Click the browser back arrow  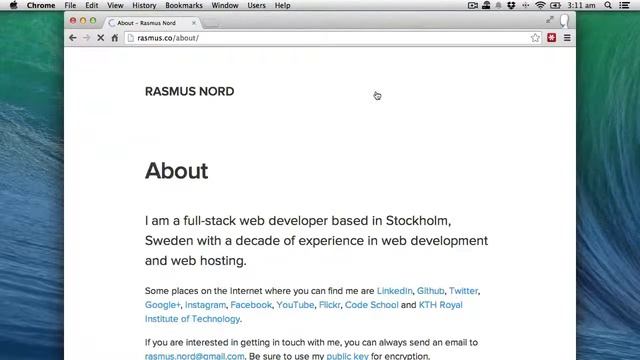pos(73,38)
